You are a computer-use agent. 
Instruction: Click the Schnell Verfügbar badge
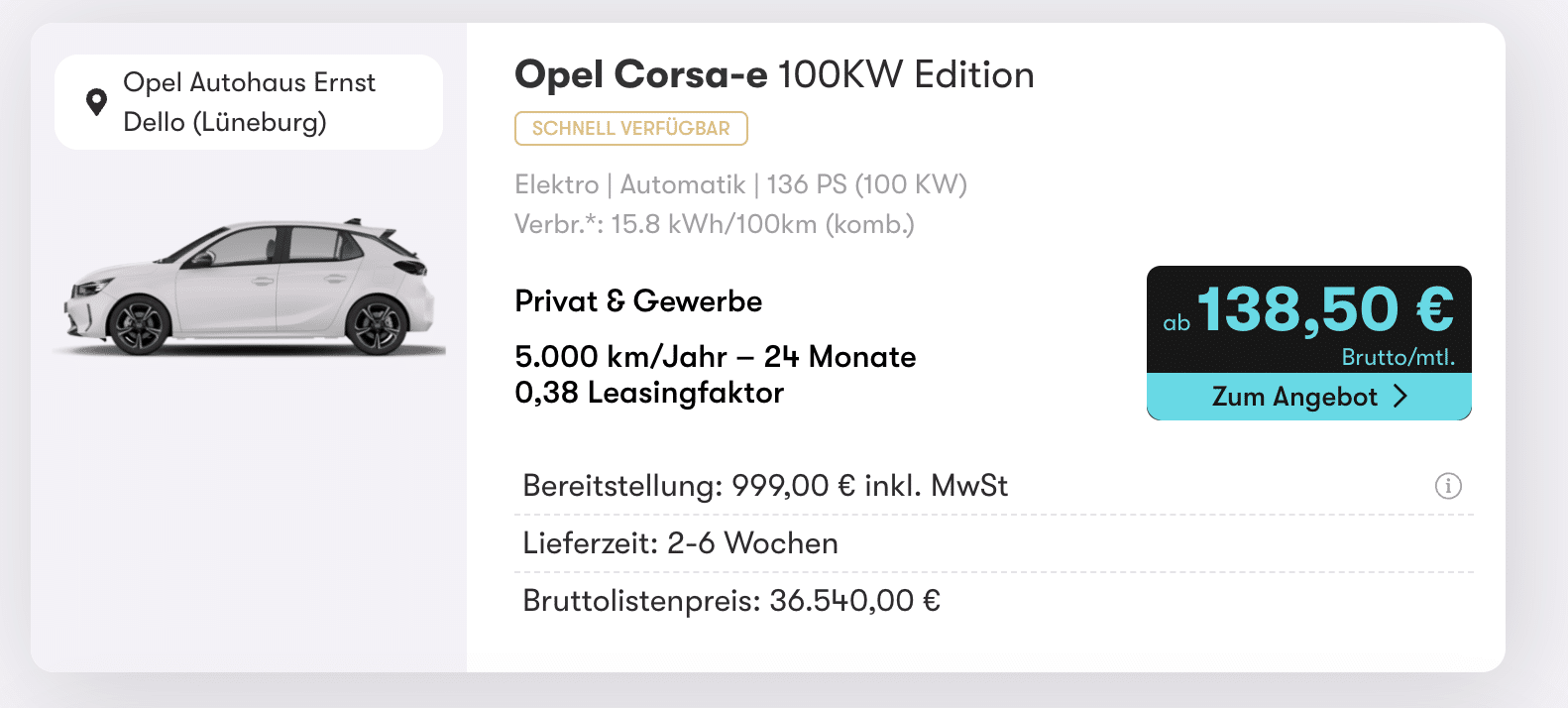(x=630, y=128)
